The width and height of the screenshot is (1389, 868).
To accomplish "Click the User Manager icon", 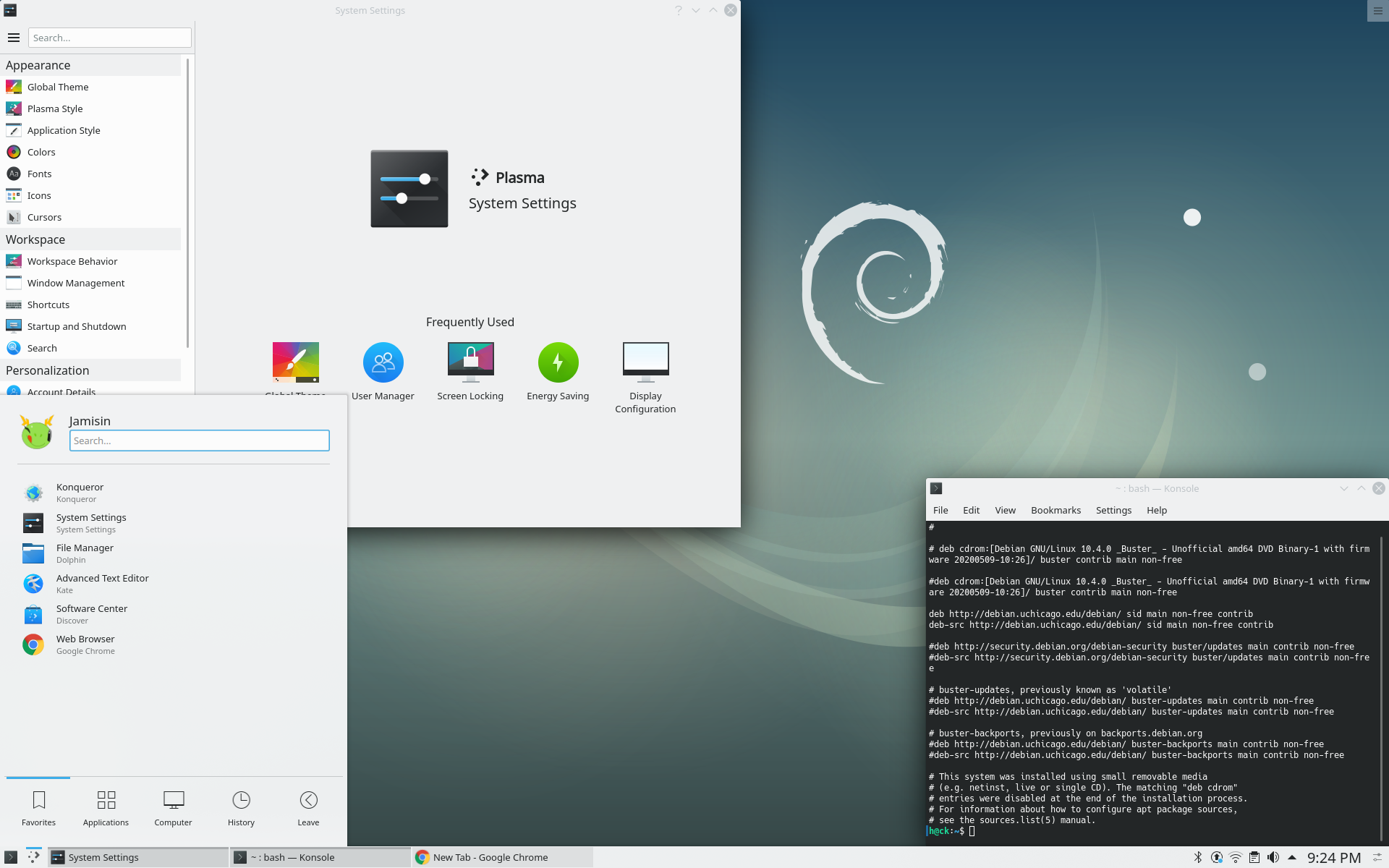I will point(383,363).
